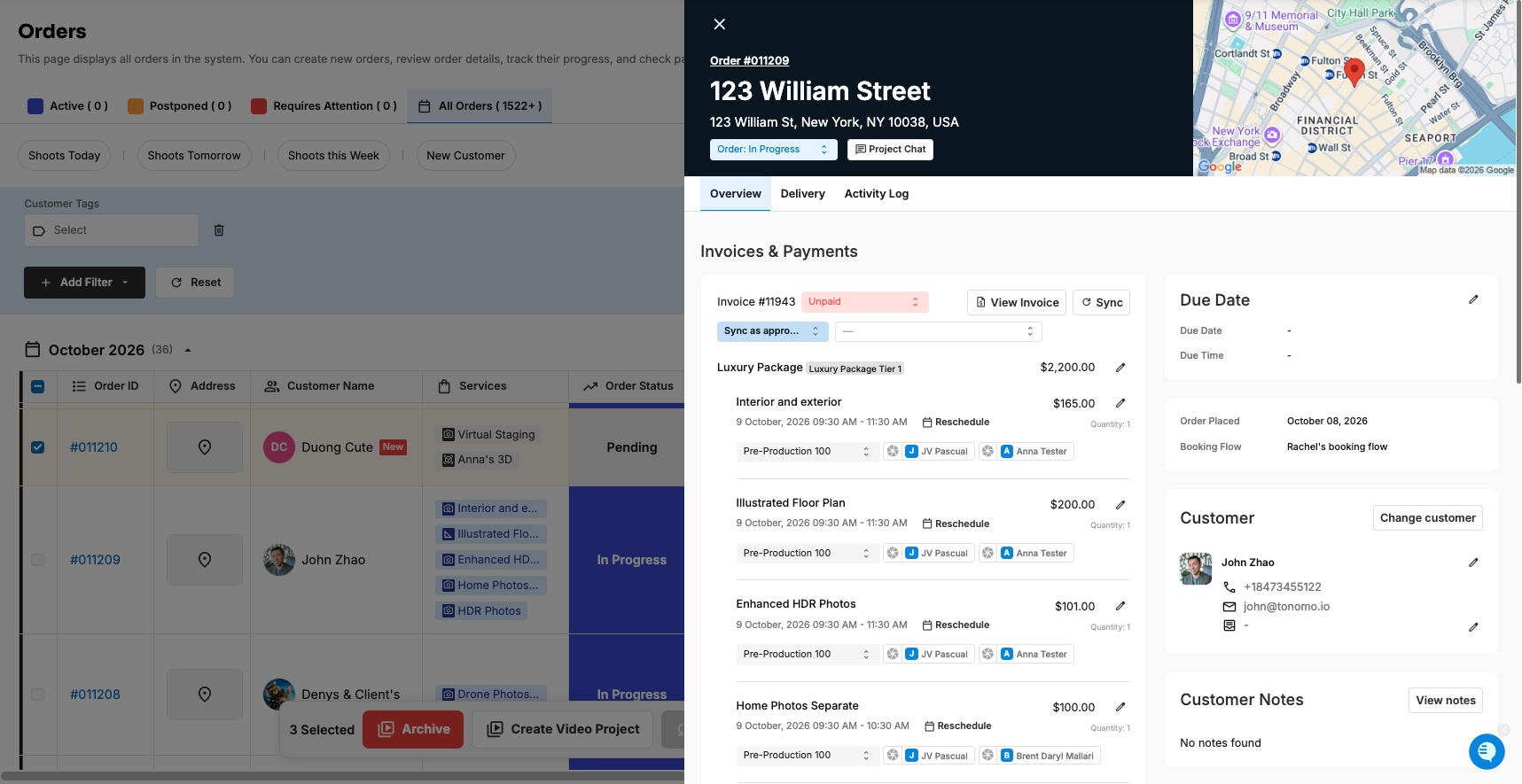Toggle the select-all header checkbox
The width and height of the screenshot is (1522, 784).
tap(38, 386)
